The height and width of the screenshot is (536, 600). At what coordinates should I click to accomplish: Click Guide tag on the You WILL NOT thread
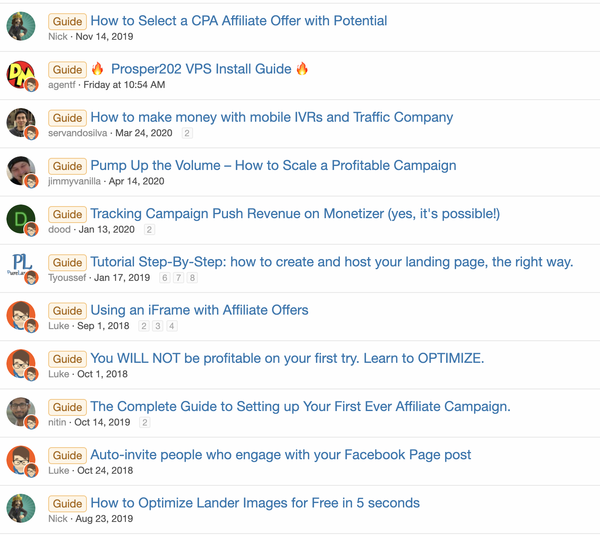pyautogui.click(x=67, y=359)
